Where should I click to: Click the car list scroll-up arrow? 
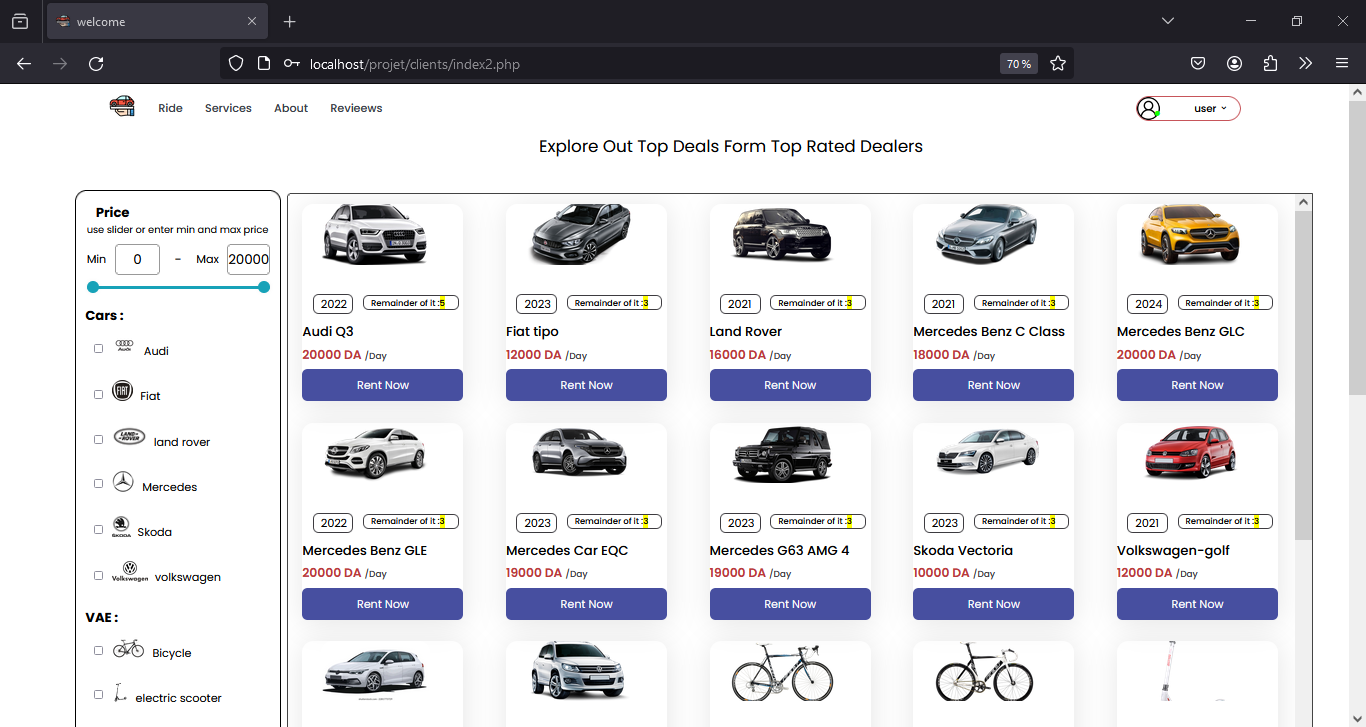[x=1303, y=202]
